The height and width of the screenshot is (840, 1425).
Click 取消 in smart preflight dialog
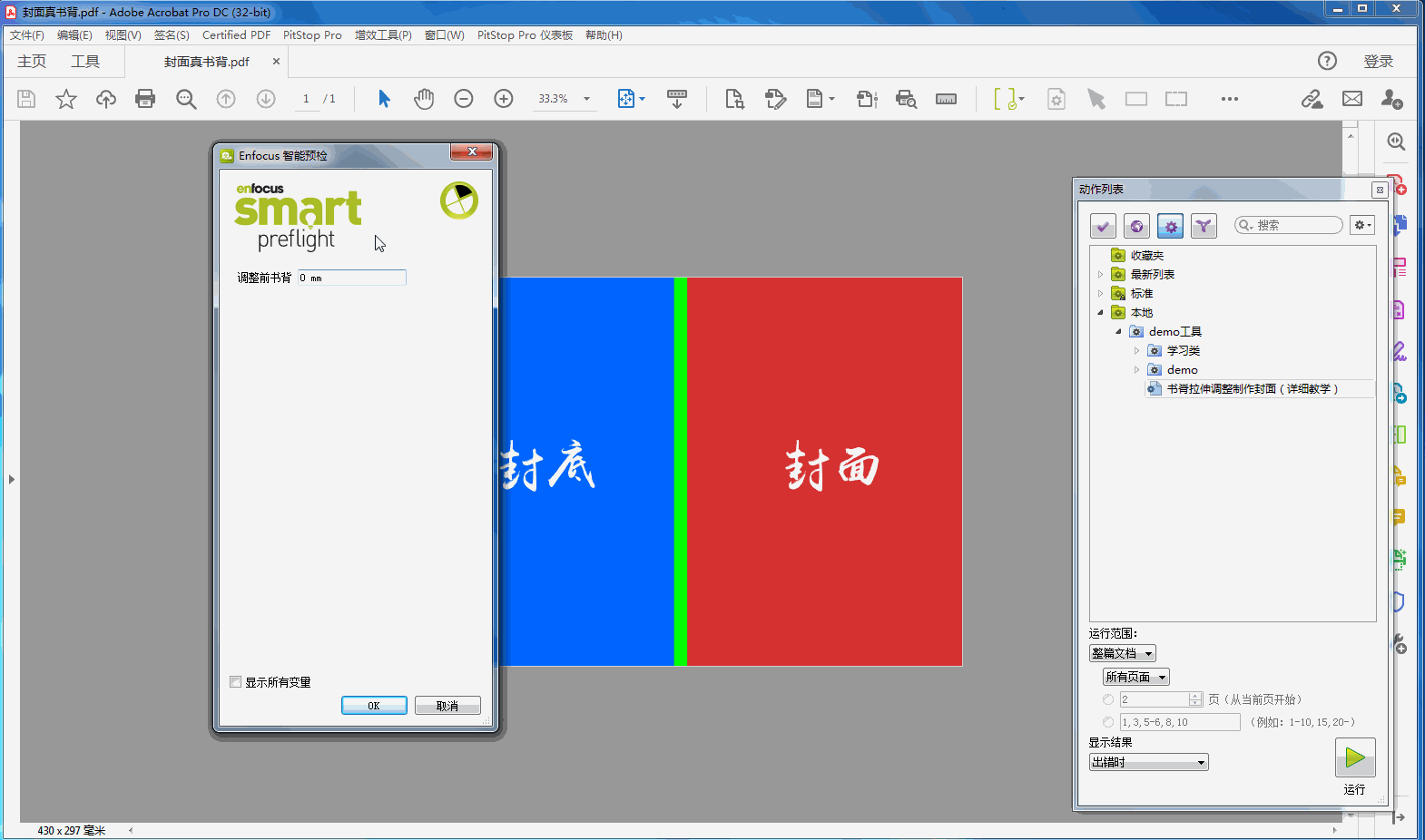coord(447,706)
